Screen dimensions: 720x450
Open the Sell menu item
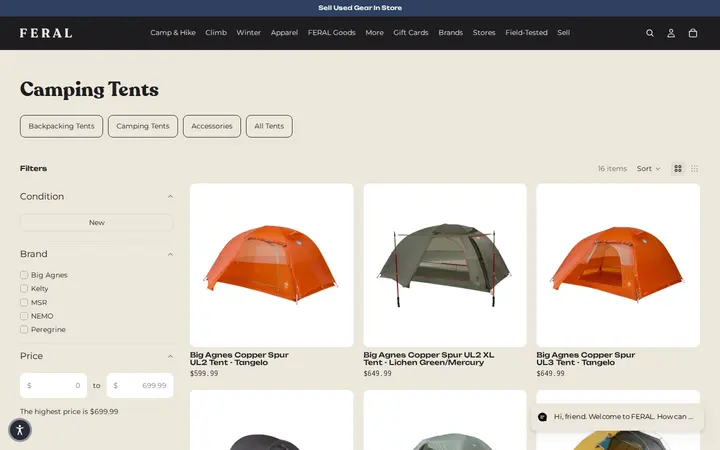coord(563,33)
